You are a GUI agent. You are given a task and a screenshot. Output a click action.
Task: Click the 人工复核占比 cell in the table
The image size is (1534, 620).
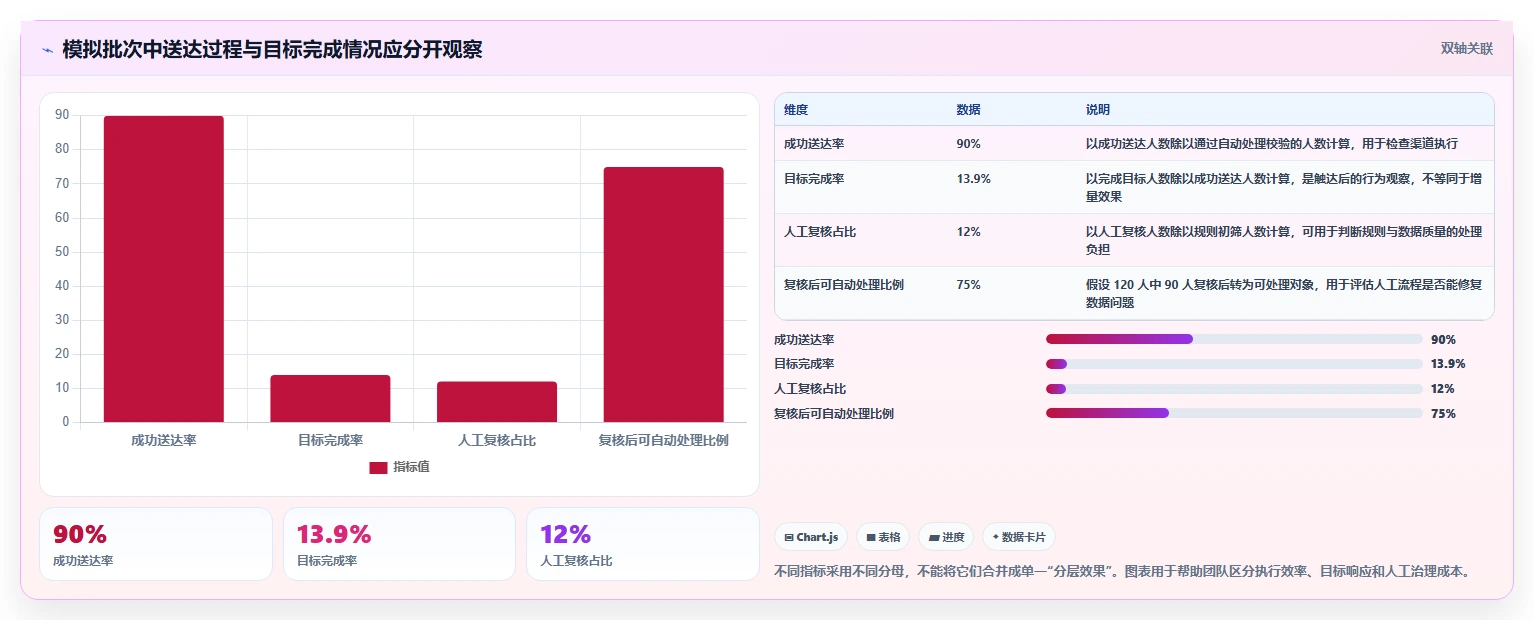point(820,232)
